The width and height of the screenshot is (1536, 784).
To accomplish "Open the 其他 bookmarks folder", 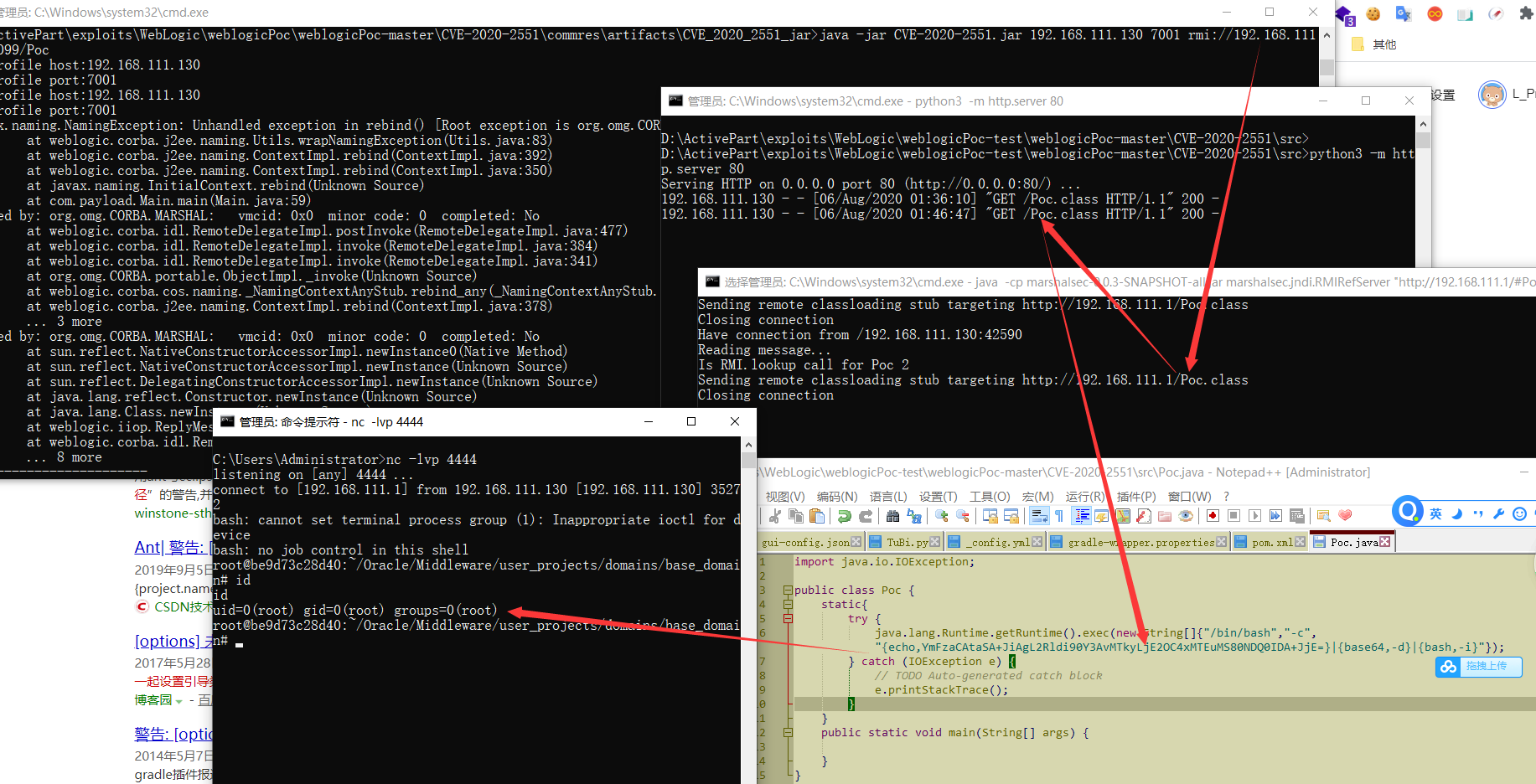I will tap(1374, 44).
